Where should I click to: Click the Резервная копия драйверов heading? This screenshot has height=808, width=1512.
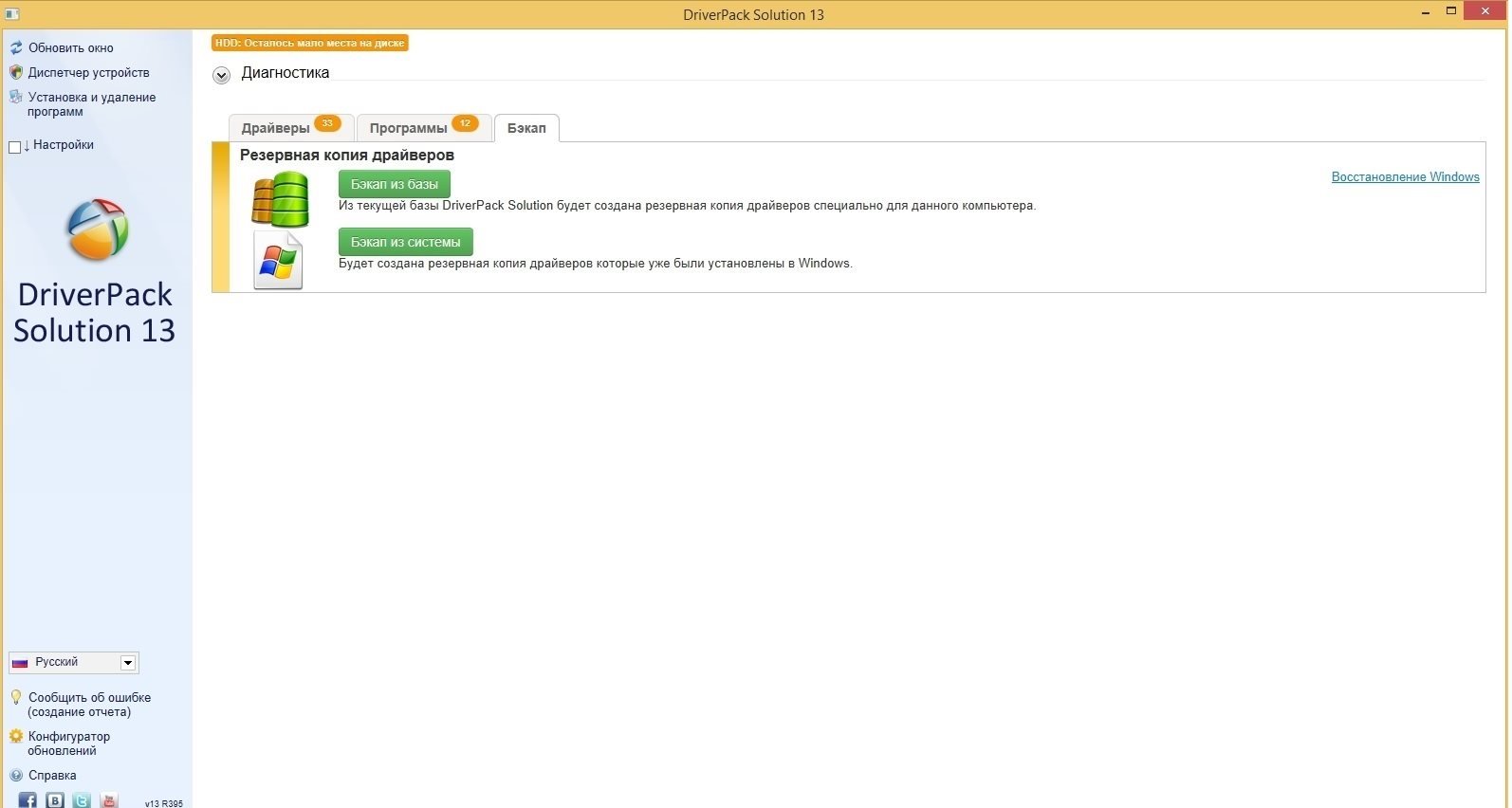coord(347,155)
